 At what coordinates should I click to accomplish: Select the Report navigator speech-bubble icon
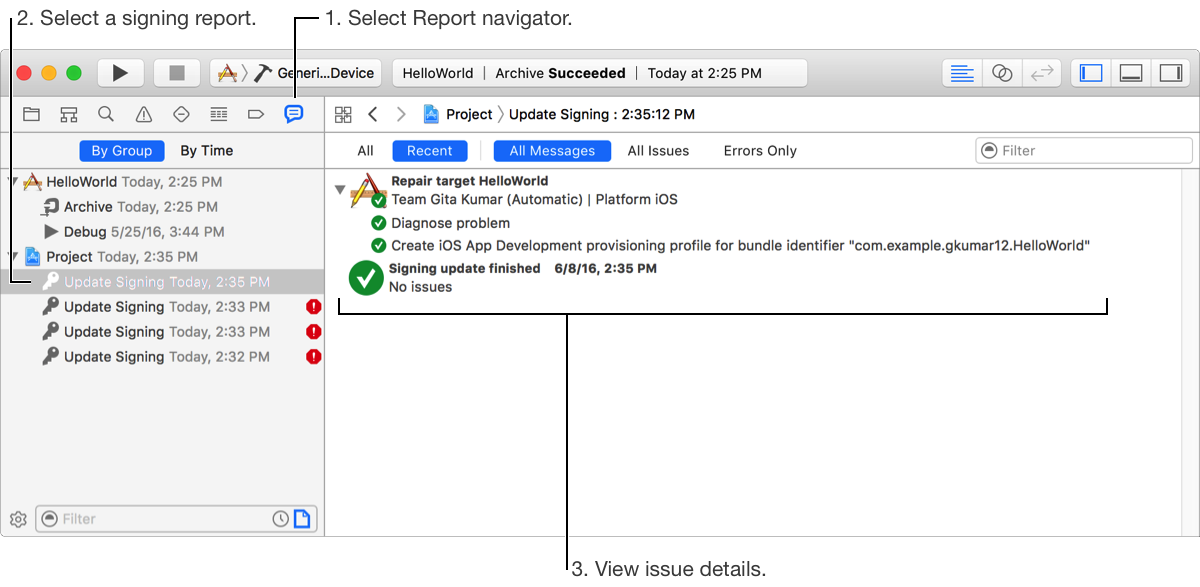pos(293,114)
